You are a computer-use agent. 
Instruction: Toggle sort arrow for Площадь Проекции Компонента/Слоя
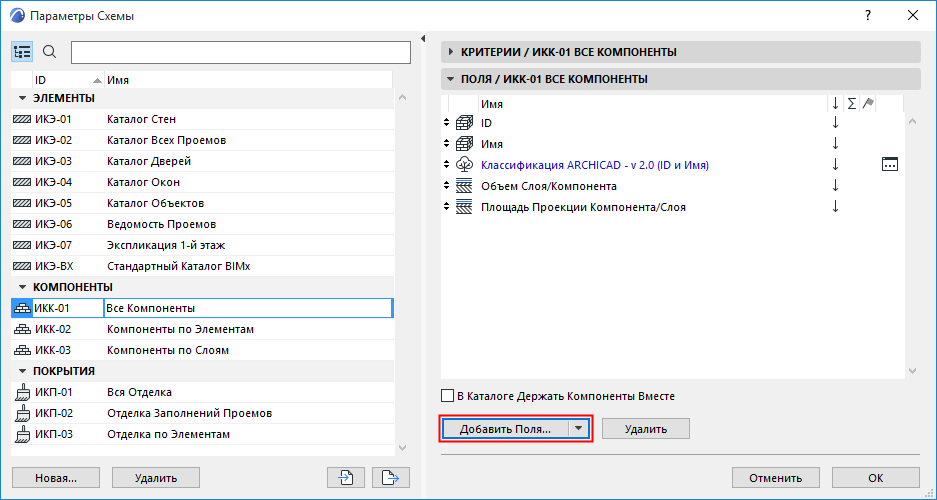point(835,207)
